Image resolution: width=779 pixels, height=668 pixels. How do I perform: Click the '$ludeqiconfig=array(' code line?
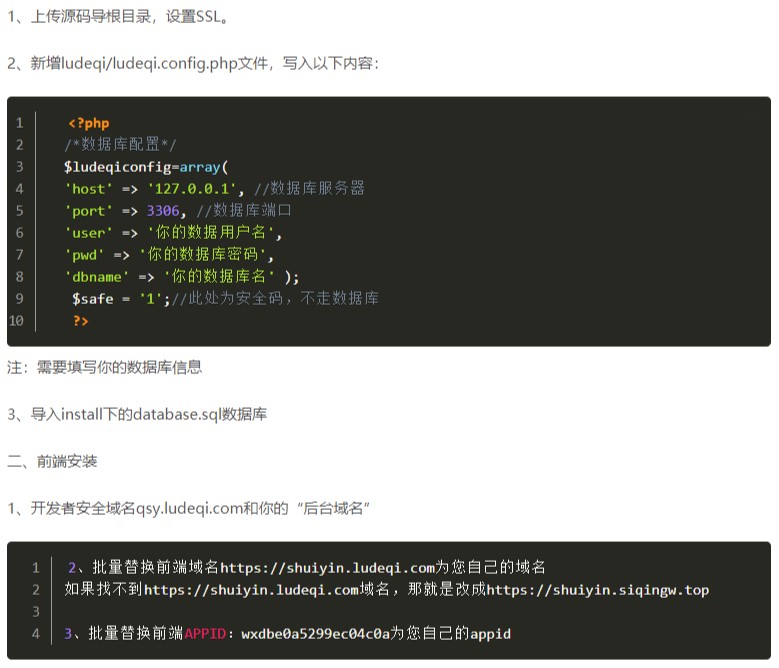coord(146,167)
